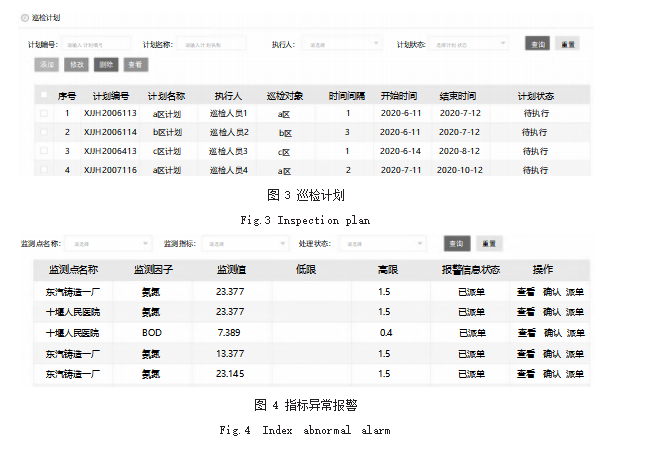Image resolution: width=647 pixels, height=458 pixels.
Task: Click 重置 button in inspection plan
Action: coord(567,43)
